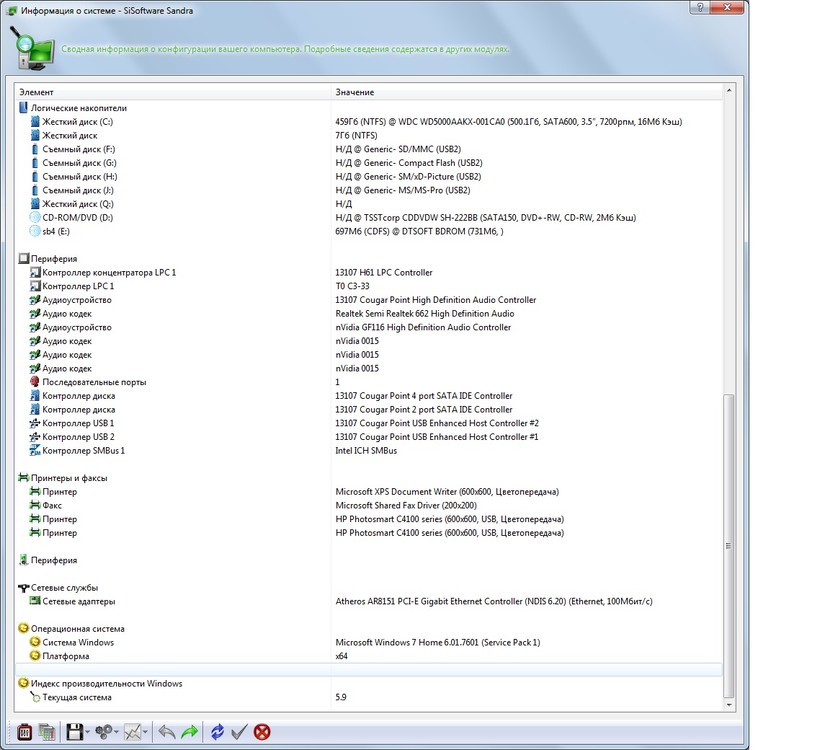This screenshot has height=750, width=830.
Task: Click the chart graph toolbar icon
Action: coord(132,732)
